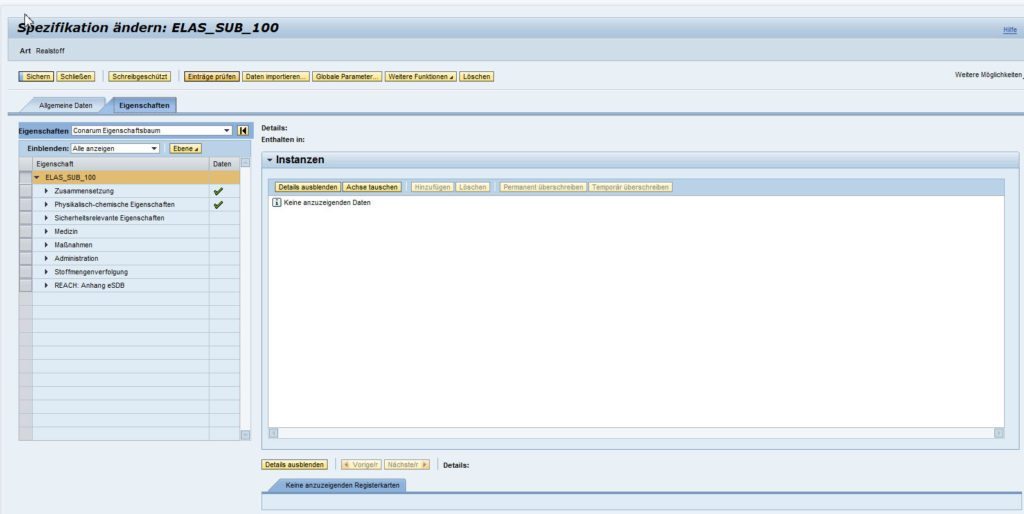Expand the Sicherheitsrelevante Eigenschaften node arrow
The width and height of the screenshot is (1024, 514).
[46, 218]
